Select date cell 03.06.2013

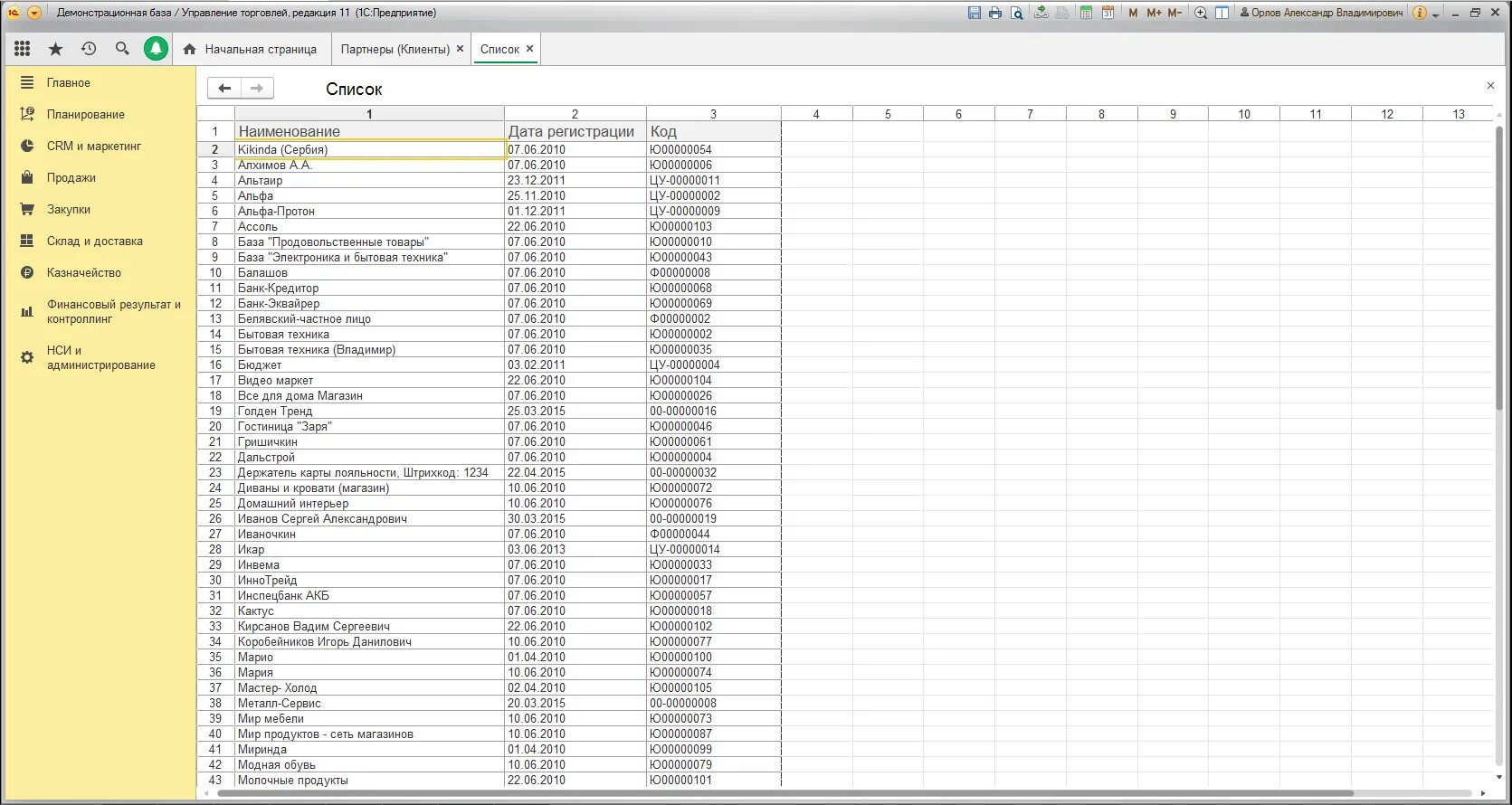[575, 549]
